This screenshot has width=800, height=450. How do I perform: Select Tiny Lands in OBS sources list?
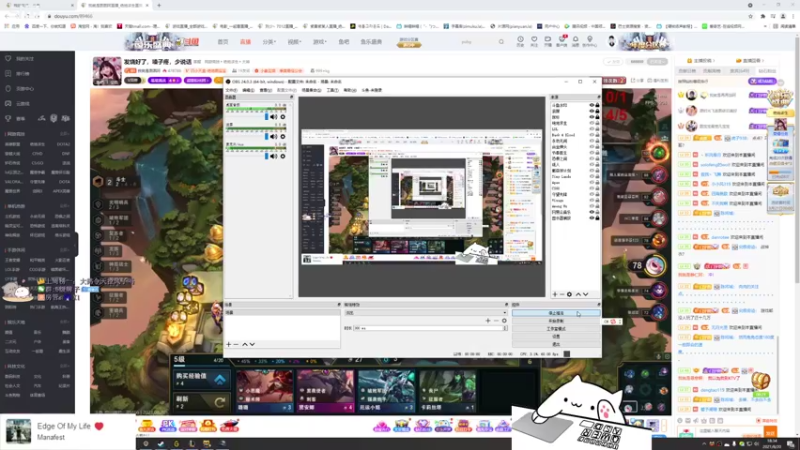(x=561, y=177)
